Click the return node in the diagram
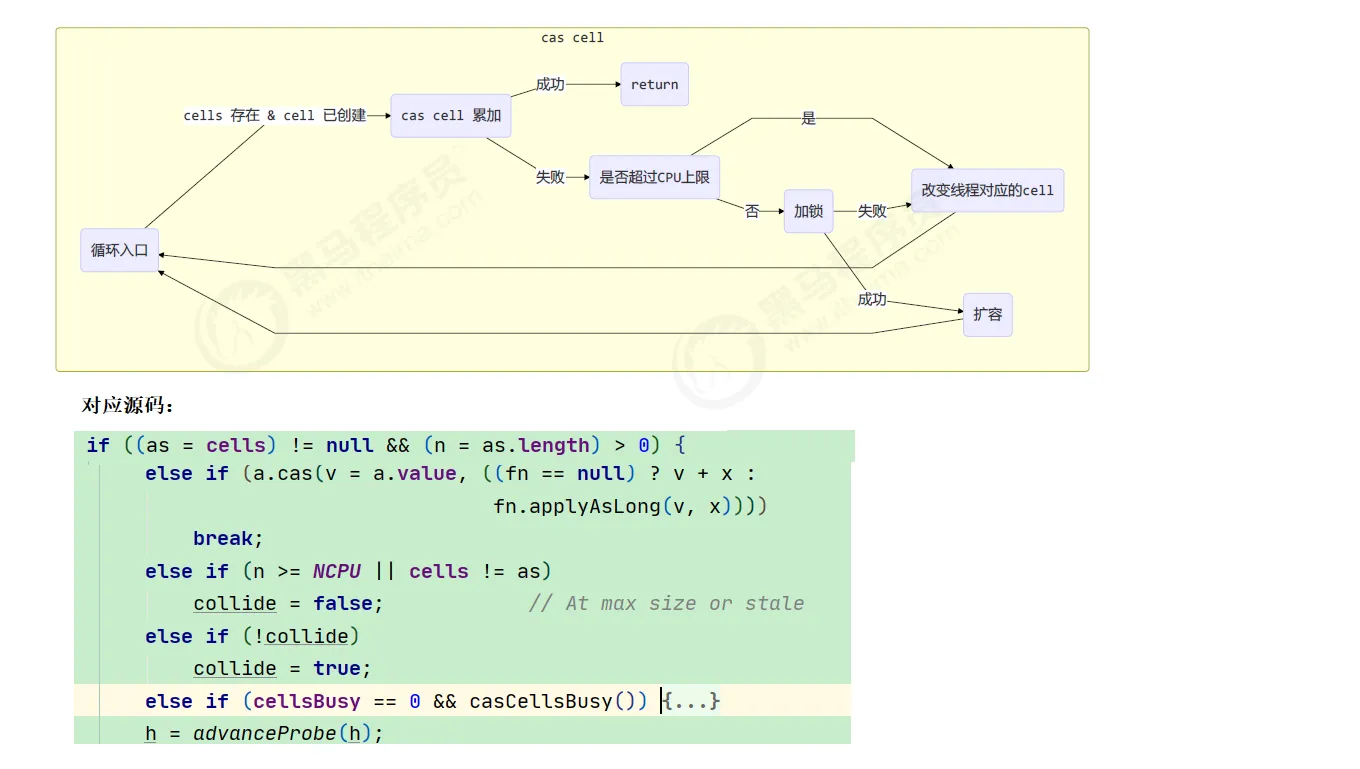Image resolution: width=1360 pixels, height=769 pixels. coord(655,85)
